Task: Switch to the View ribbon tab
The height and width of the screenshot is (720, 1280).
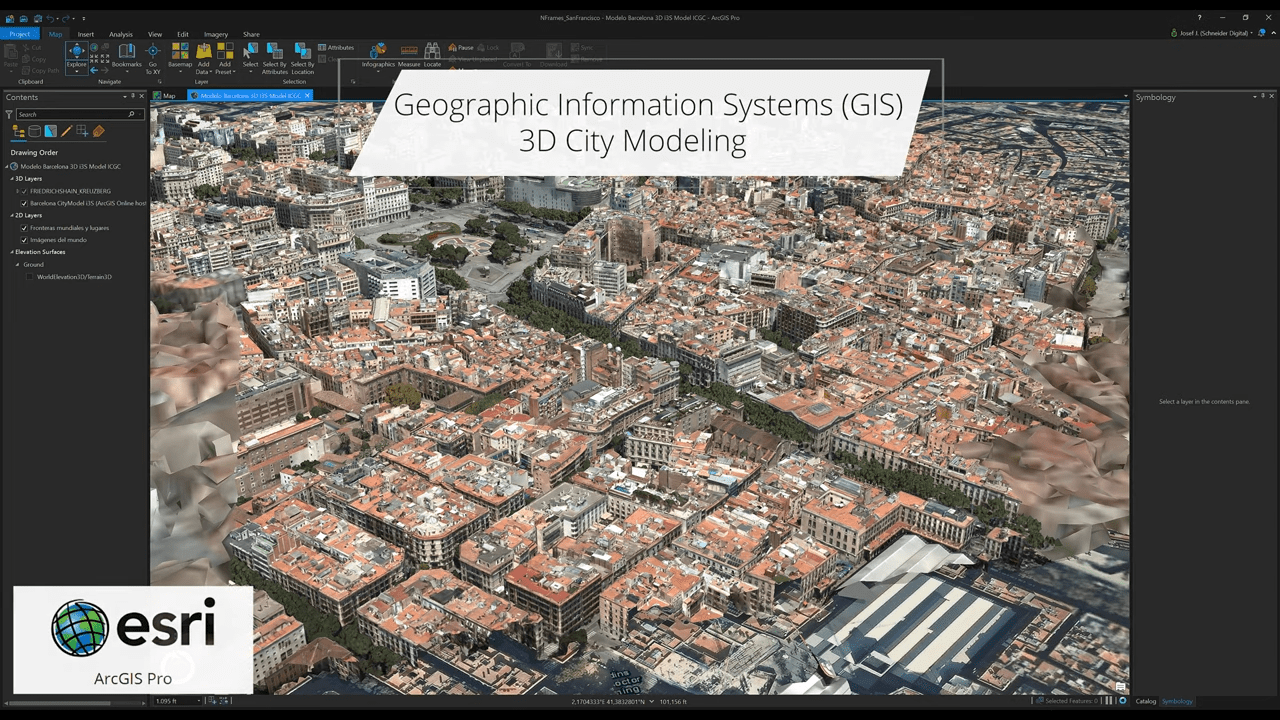Action: pos(155,34)
